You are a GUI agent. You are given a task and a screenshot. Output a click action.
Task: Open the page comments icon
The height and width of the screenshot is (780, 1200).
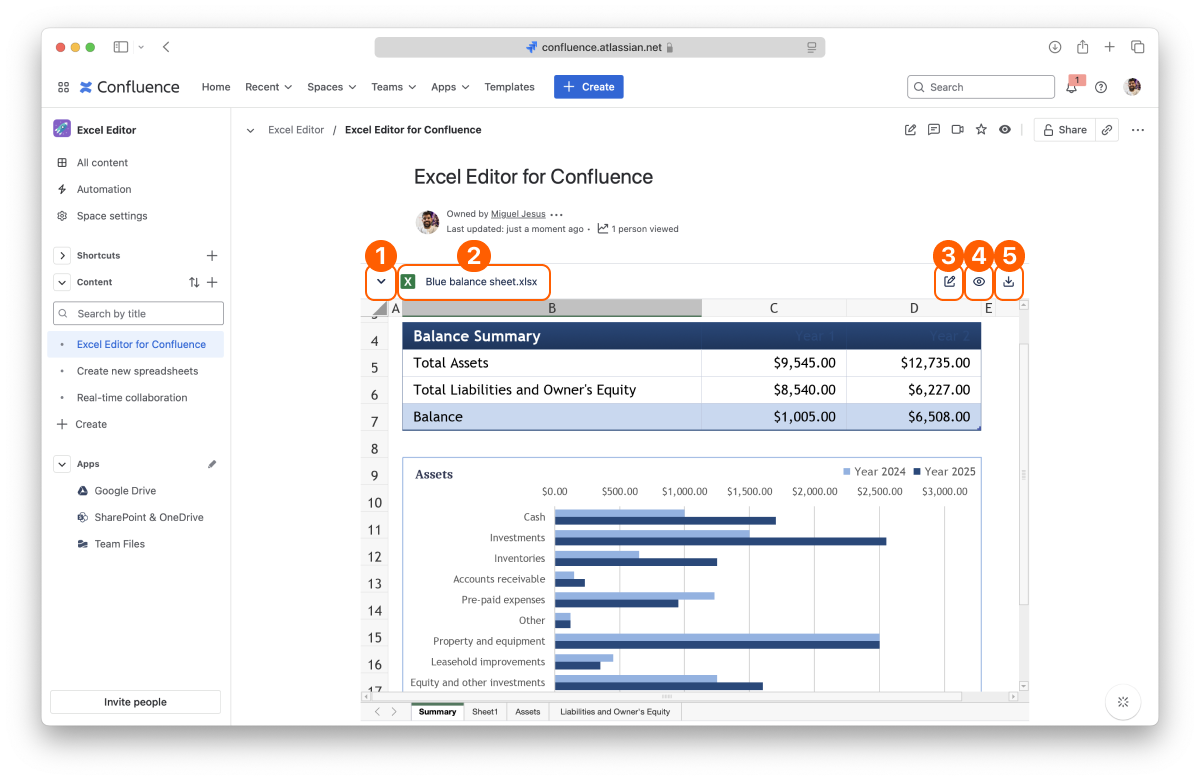(934, 130)
